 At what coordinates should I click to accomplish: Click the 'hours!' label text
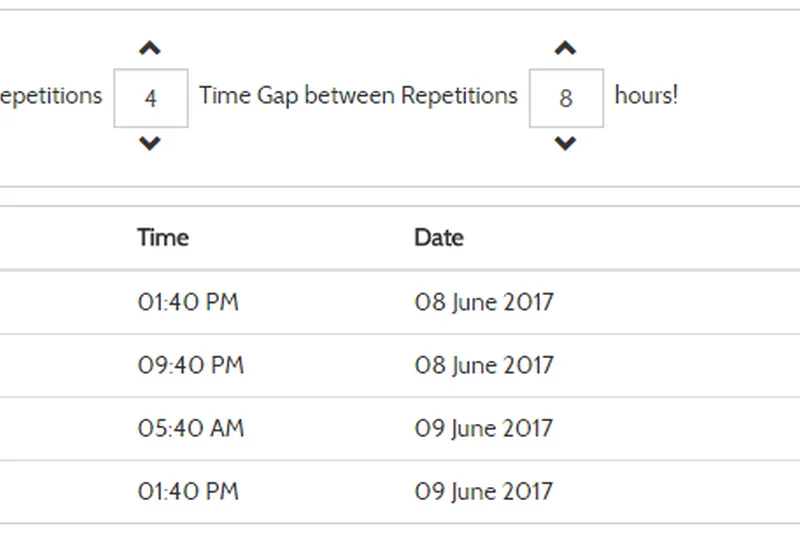point(646,96)
